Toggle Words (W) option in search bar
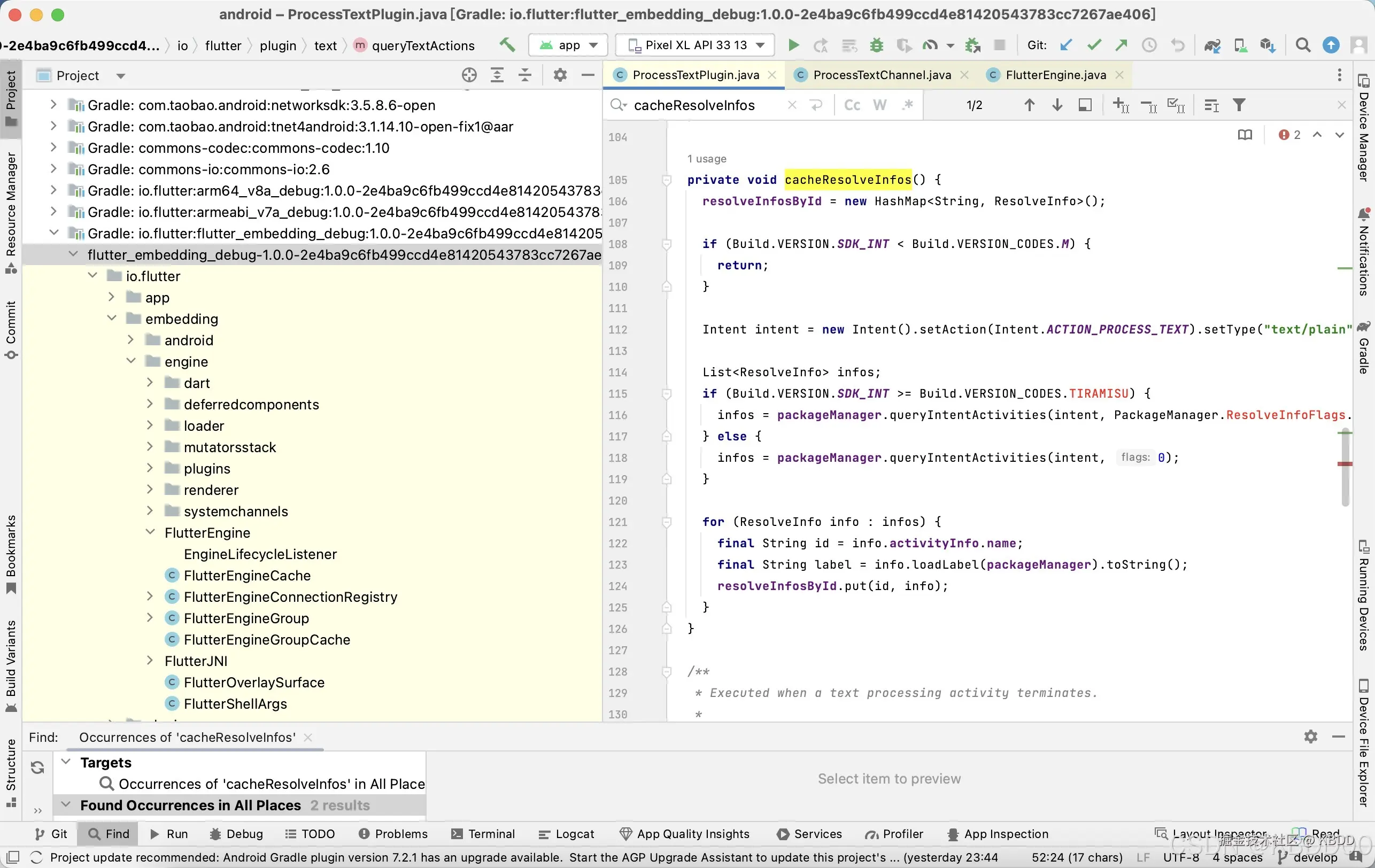This screenshot has width=1375, height=868. [x=880, y=105]
